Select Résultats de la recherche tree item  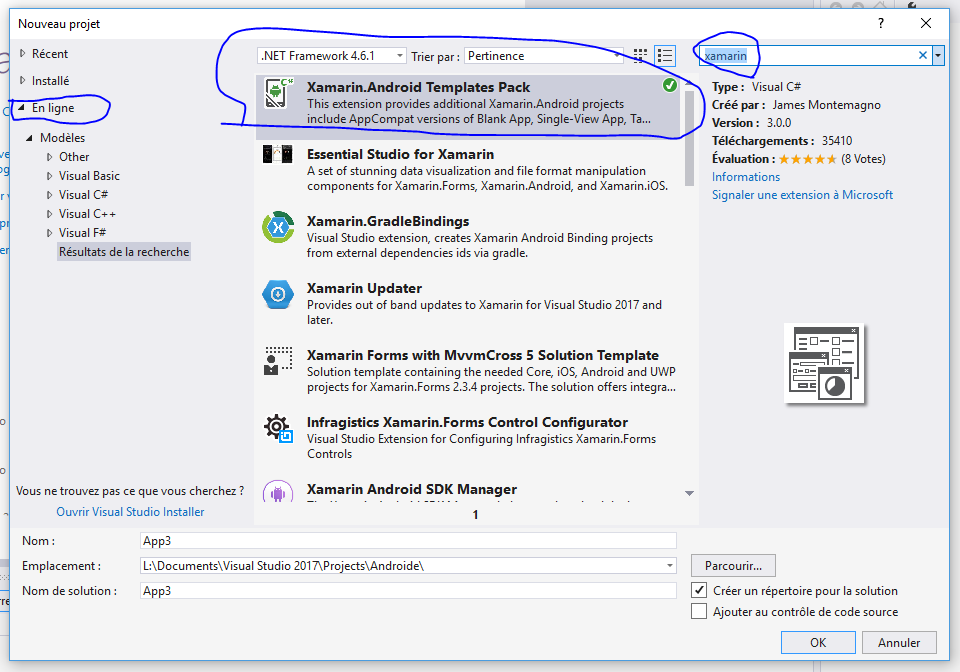pos(124,252)
